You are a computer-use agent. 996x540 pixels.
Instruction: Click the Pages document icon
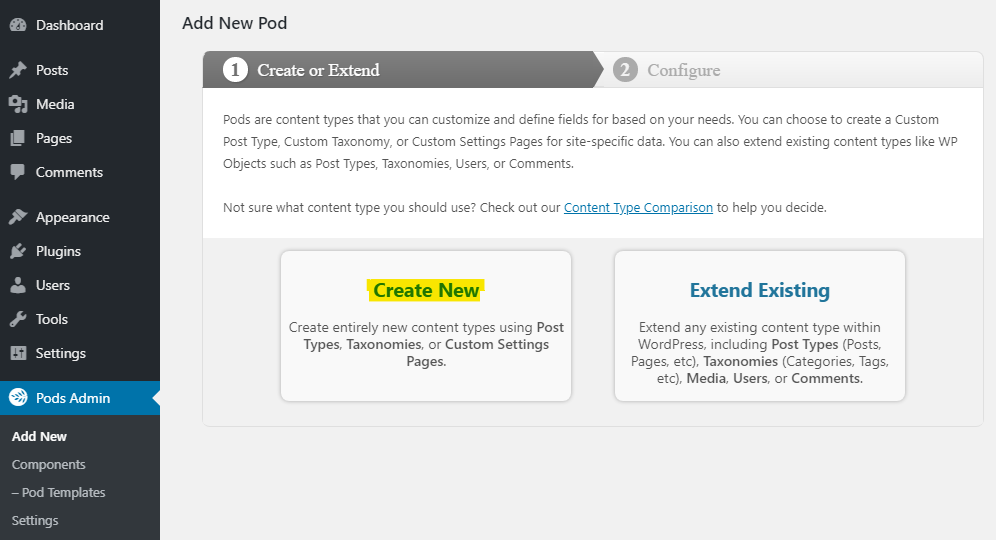point(18,138)
